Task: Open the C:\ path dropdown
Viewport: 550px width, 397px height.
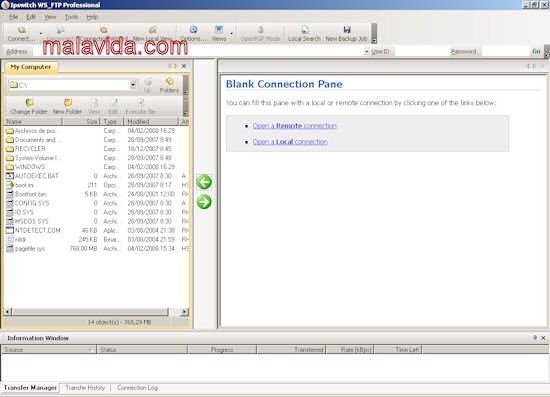Action: coord(133,85)
